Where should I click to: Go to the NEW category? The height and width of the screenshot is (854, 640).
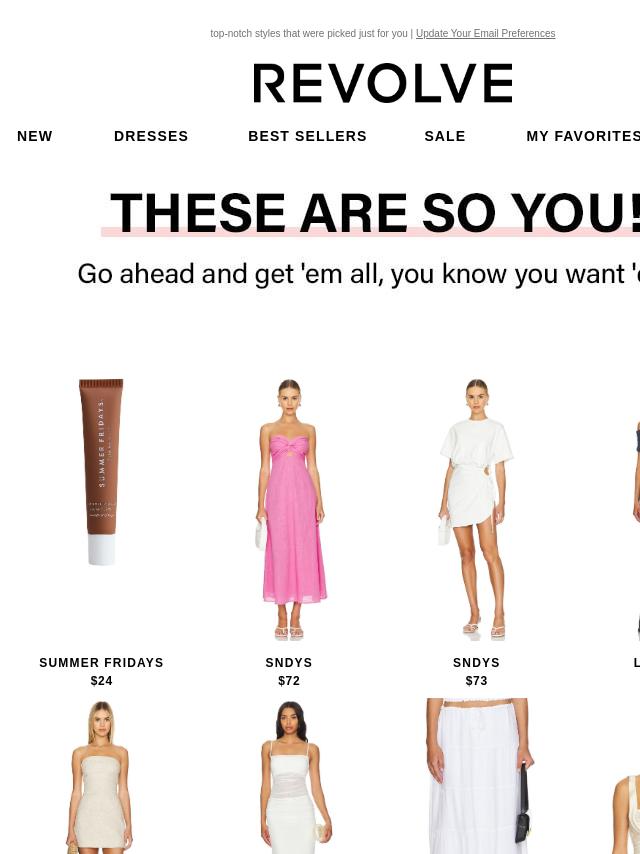(35, 136)
